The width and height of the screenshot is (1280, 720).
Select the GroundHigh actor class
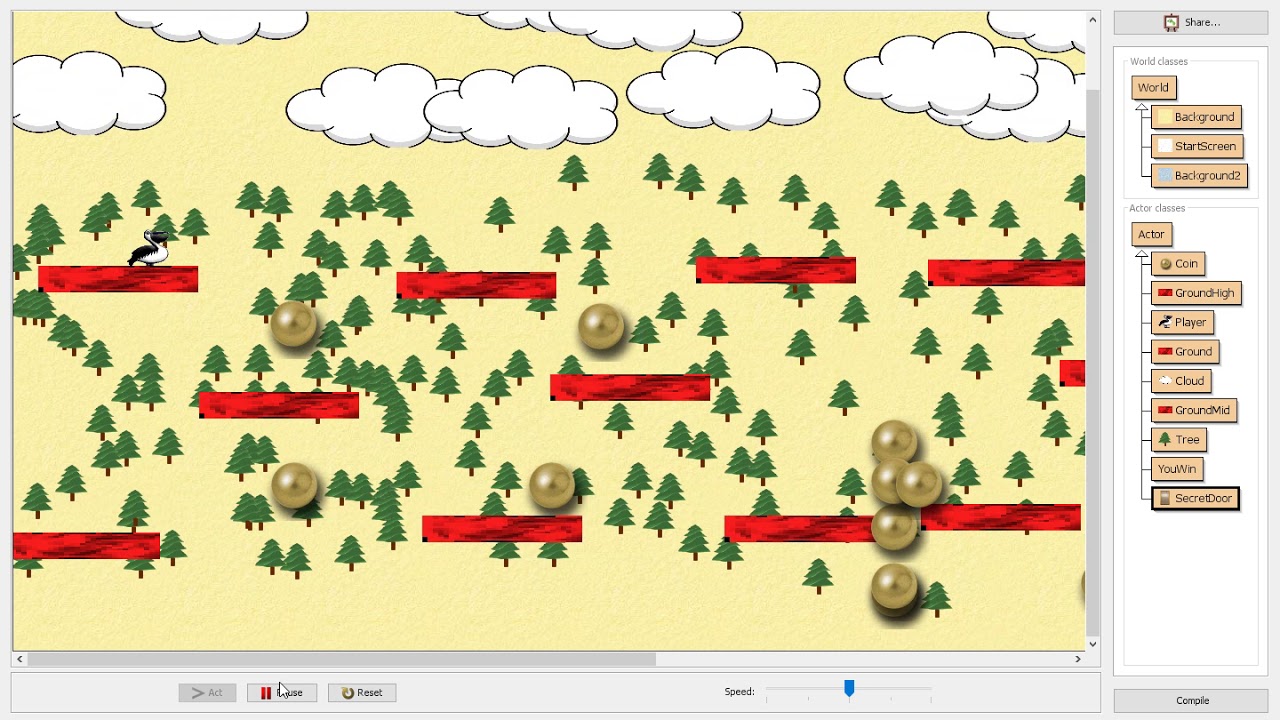(1196, 293)
